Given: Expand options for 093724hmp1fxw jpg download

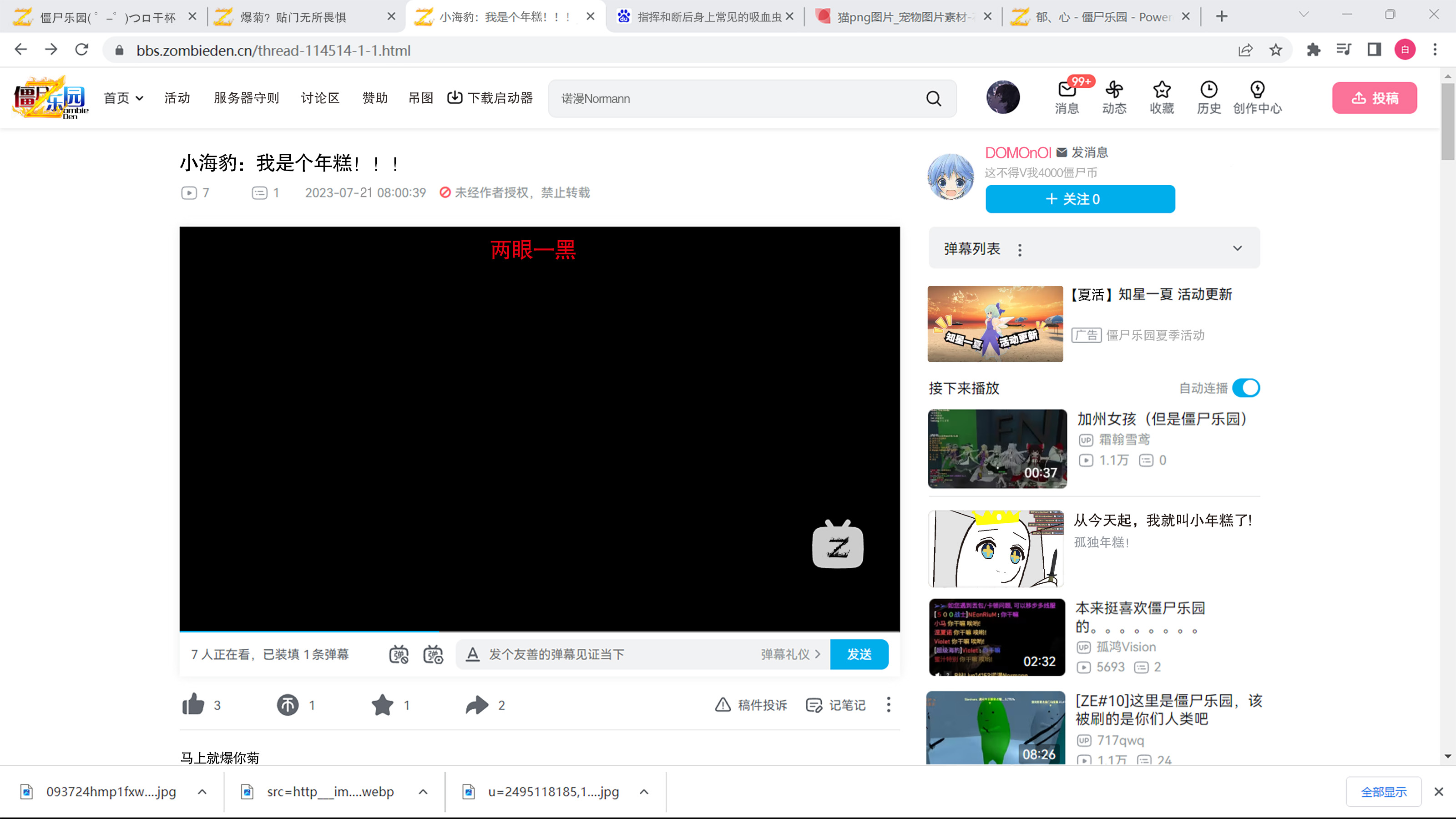Looking at the screenshot, I should (202, 791).
